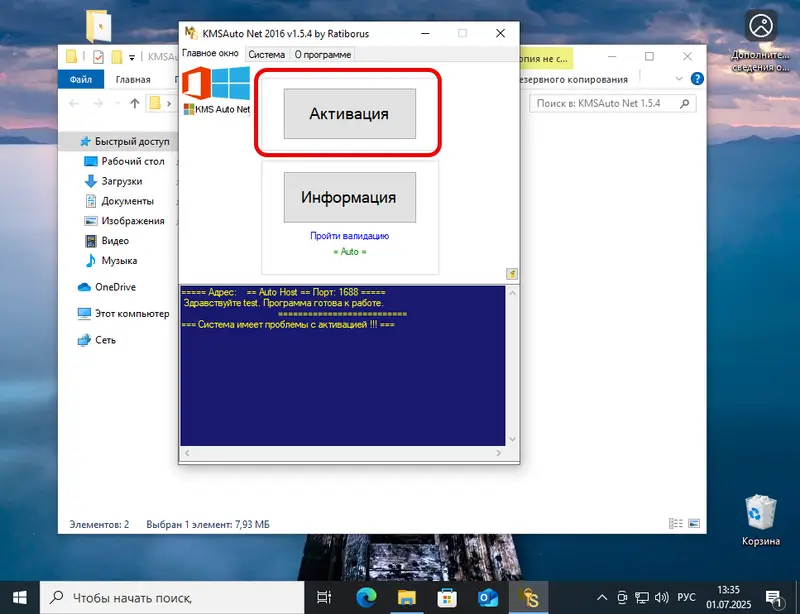Launch Microsoft Edge from taskbar

point(365,598)
